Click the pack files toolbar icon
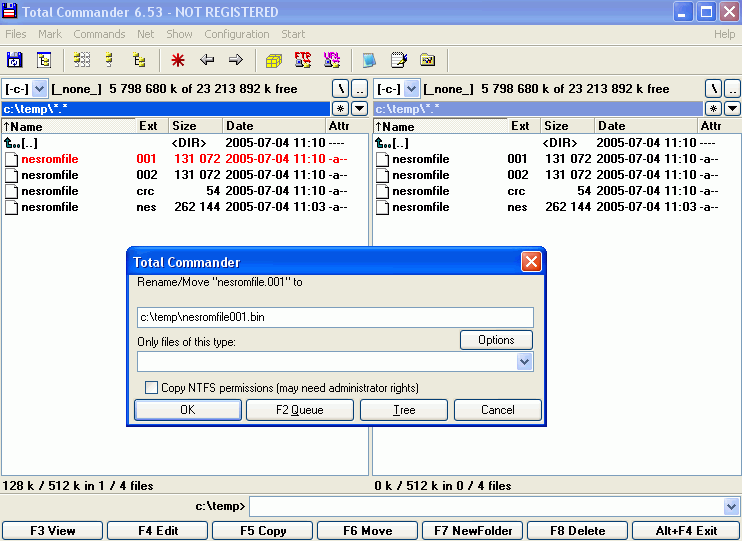This screenshot has height=541, width=742. click(274, 60)
